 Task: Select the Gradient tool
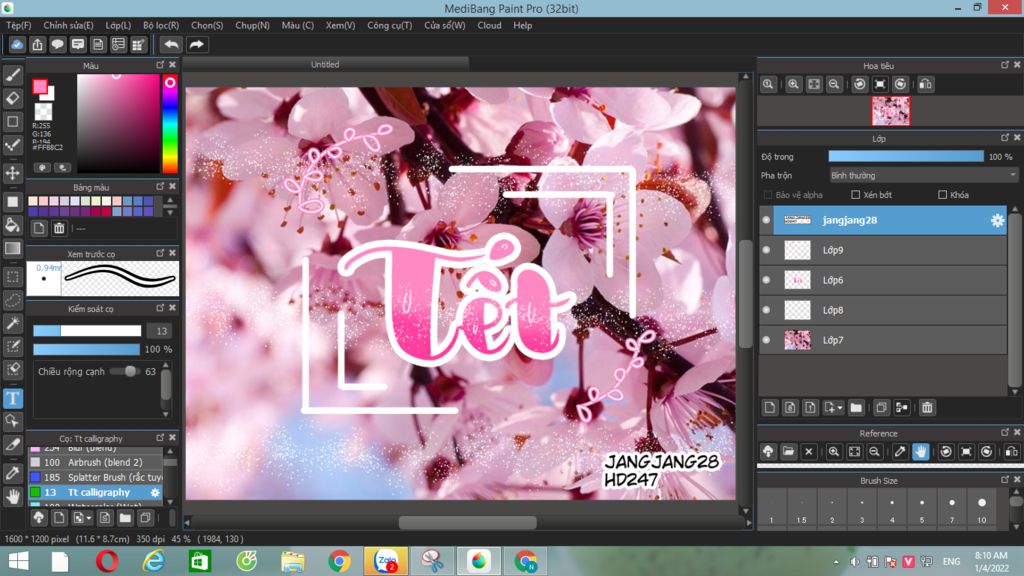12,248
